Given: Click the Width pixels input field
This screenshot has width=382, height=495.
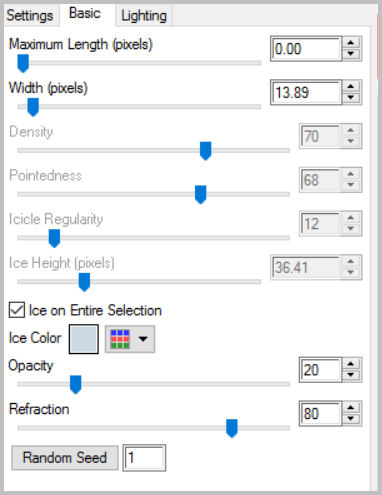Looking at the screenshot, I should 306,92.
